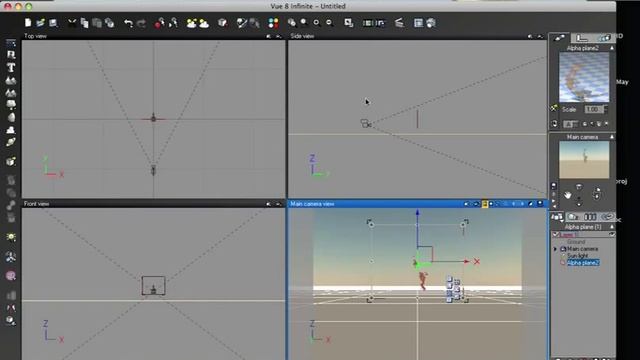Screen dimensions: 640x360
Task: Select Alpha plane2 in the object tree
Action: [583, 262]
